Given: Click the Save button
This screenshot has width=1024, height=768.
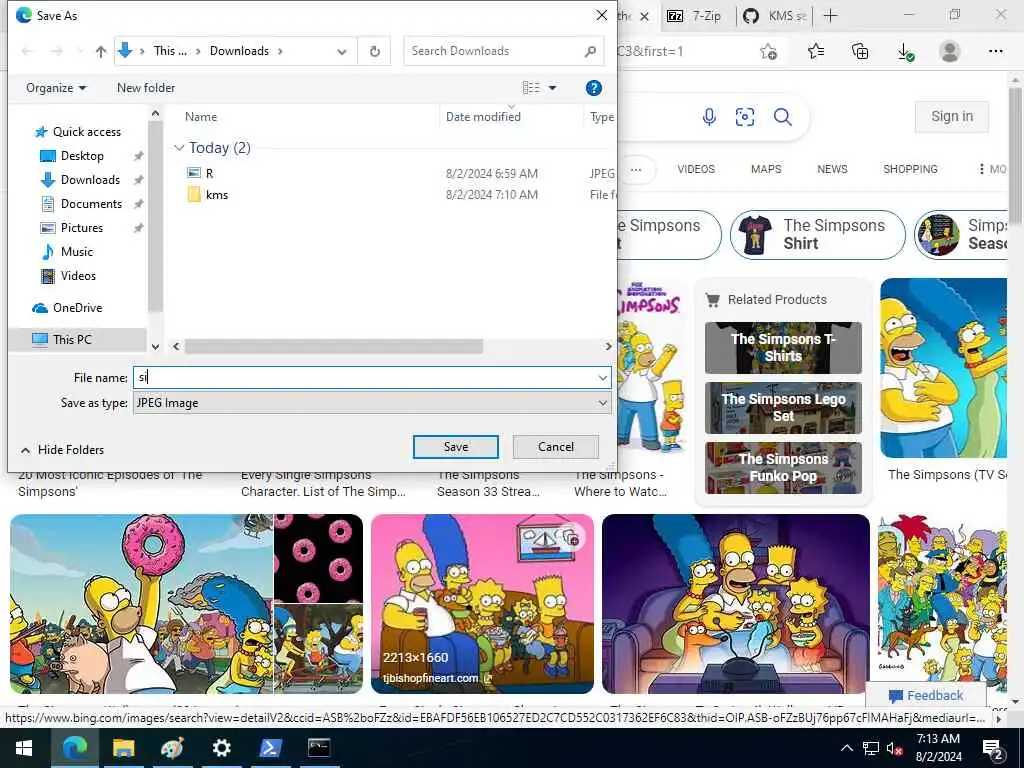Looking at the screenshot, I should (x=456, y=447).
